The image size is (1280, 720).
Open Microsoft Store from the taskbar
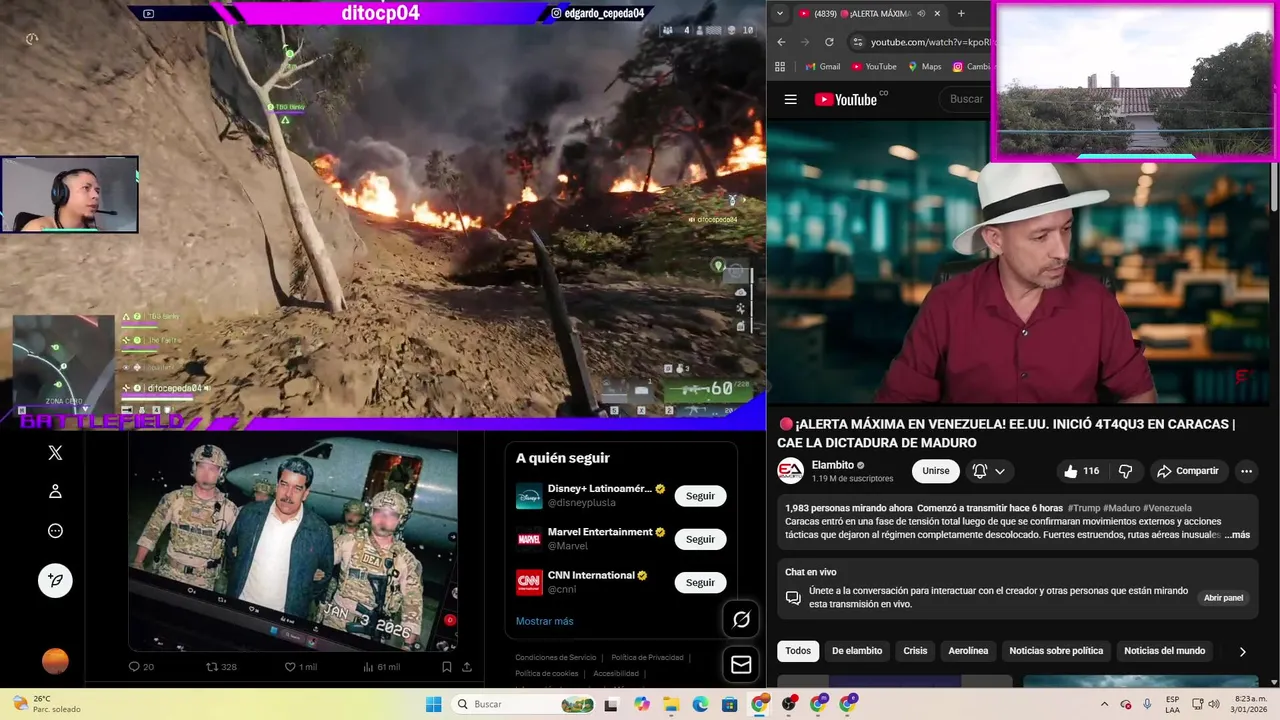tap(729, 704)
